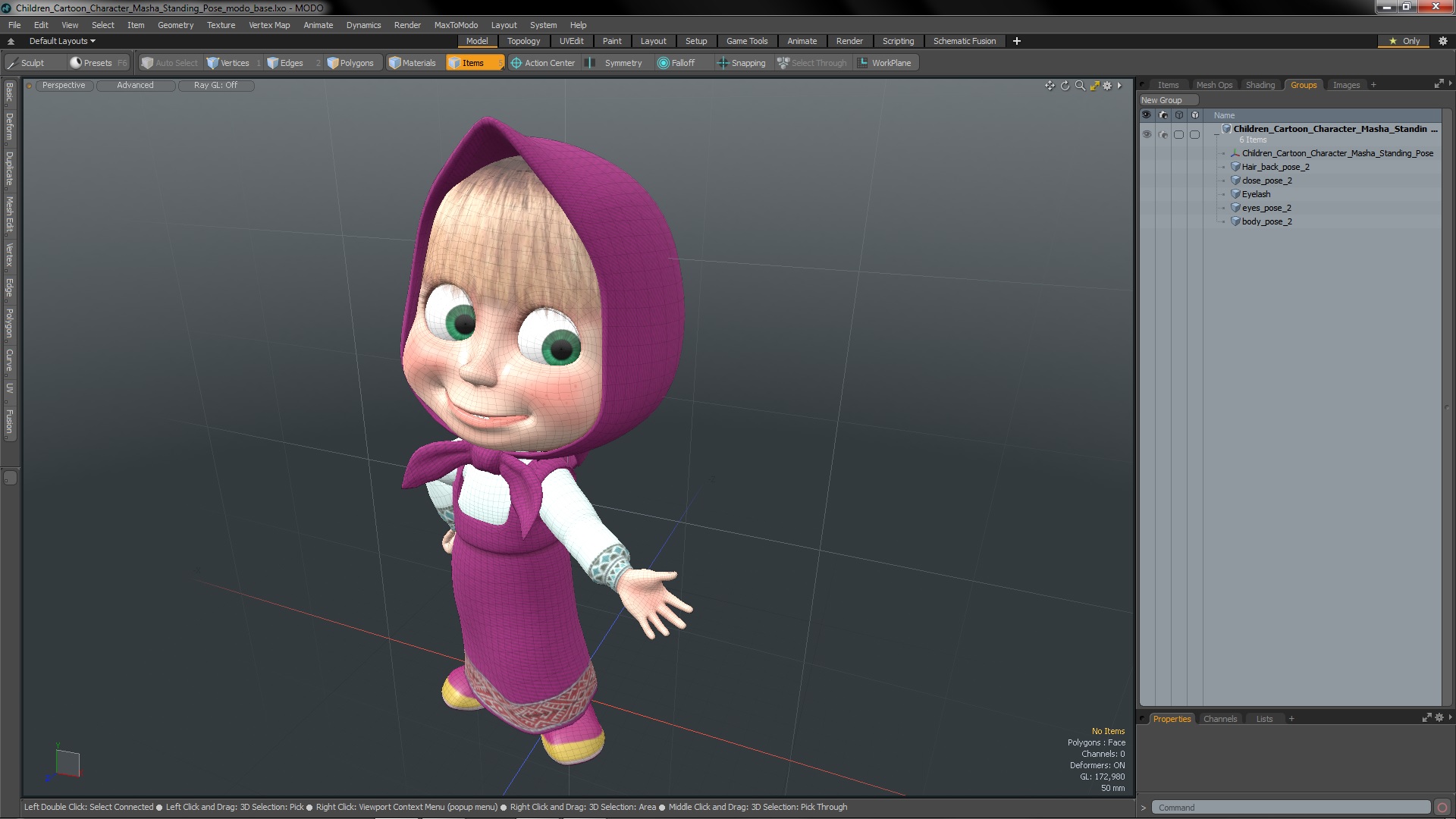Select the Hair_back_pose_2 item
Screen dimensions: 1456x819
coord(1276,167)
